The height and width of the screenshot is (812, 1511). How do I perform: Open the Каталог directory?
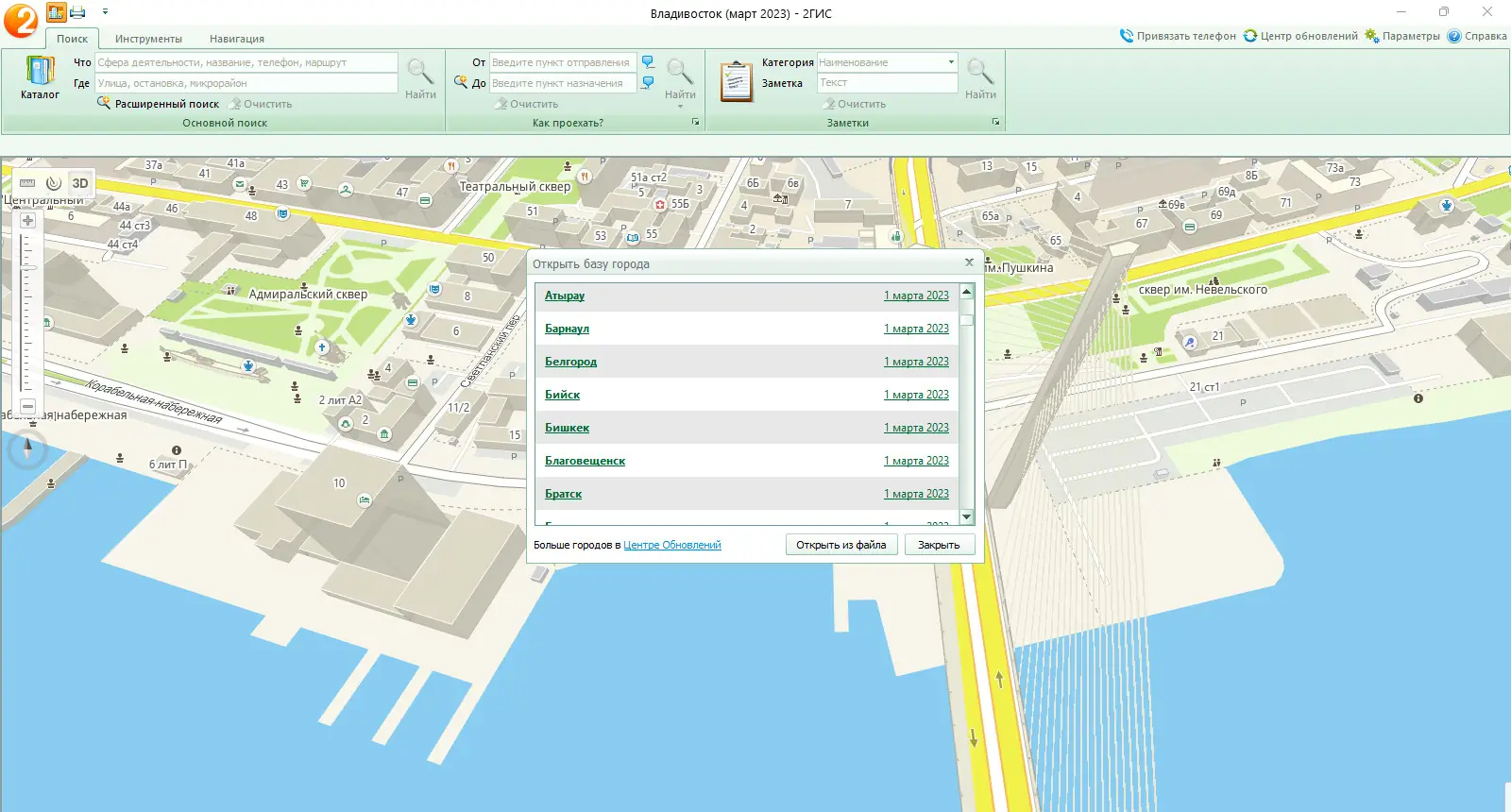tap(40, 77)
